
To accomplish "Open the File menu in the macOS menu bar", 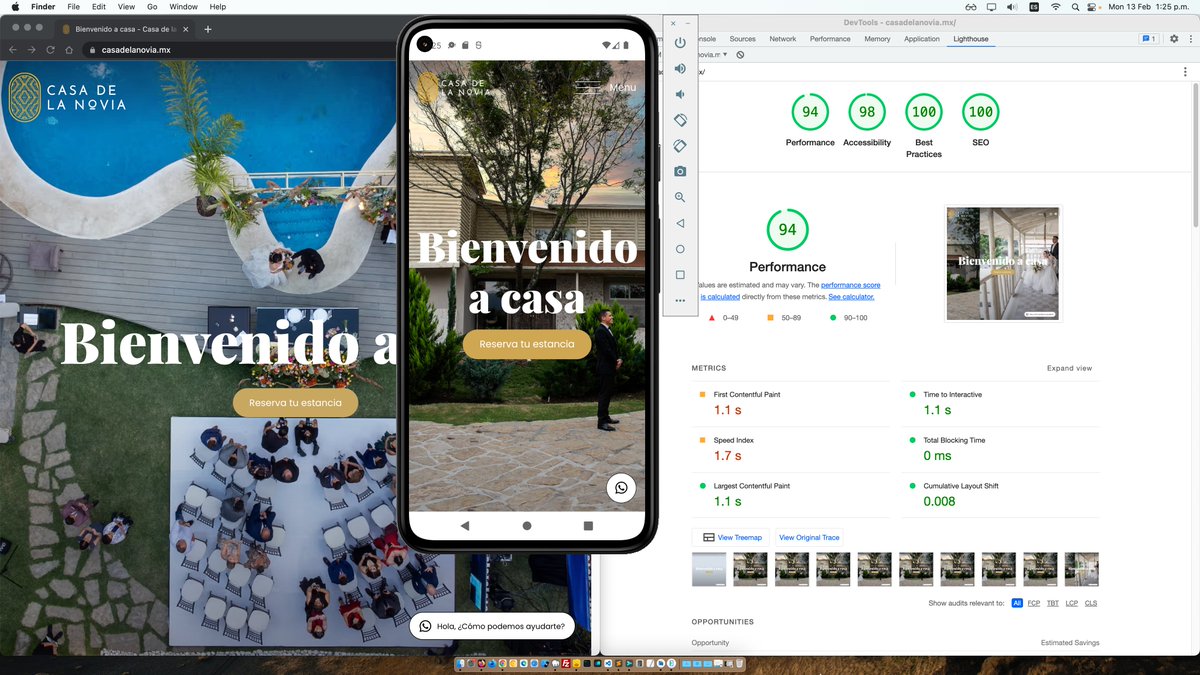I will coord(73,7).
